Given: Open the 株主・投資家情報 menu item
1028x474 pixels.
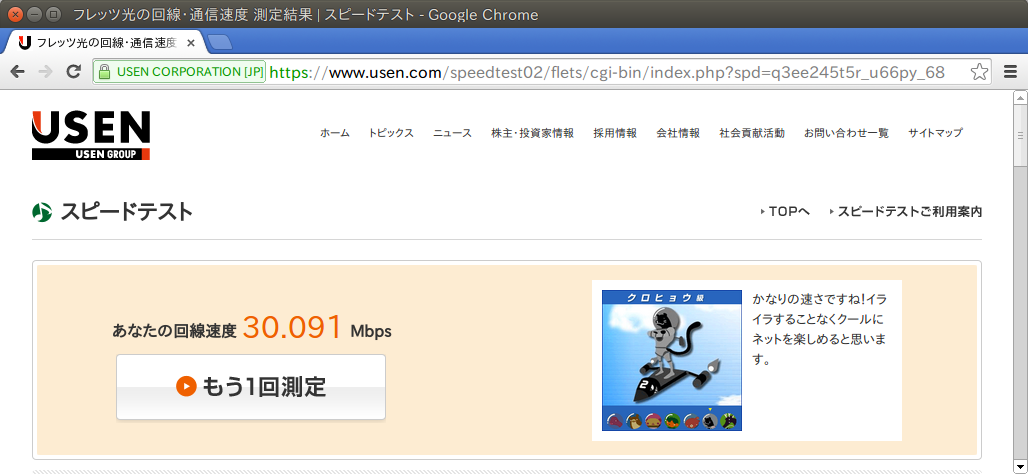Looking at the screenshot, I should (532, 133).
